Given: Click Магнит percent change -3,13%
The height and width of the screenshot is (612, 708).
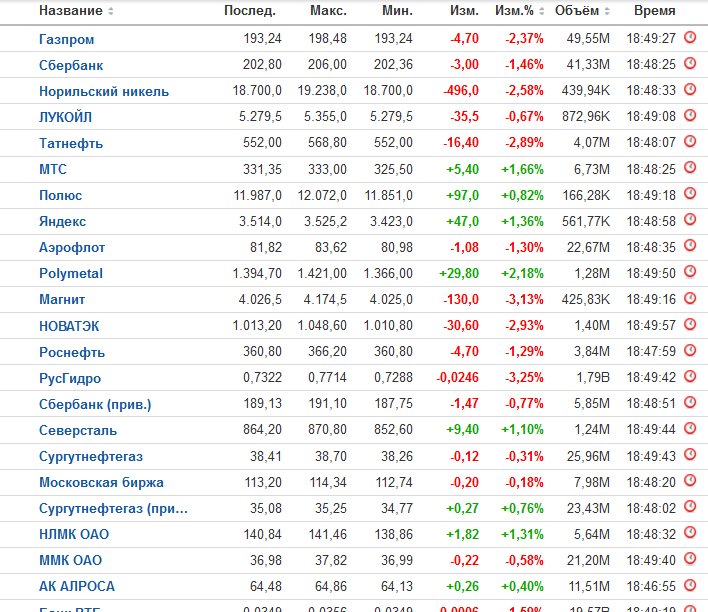Looking at the screenshot, I should (524, 299).
